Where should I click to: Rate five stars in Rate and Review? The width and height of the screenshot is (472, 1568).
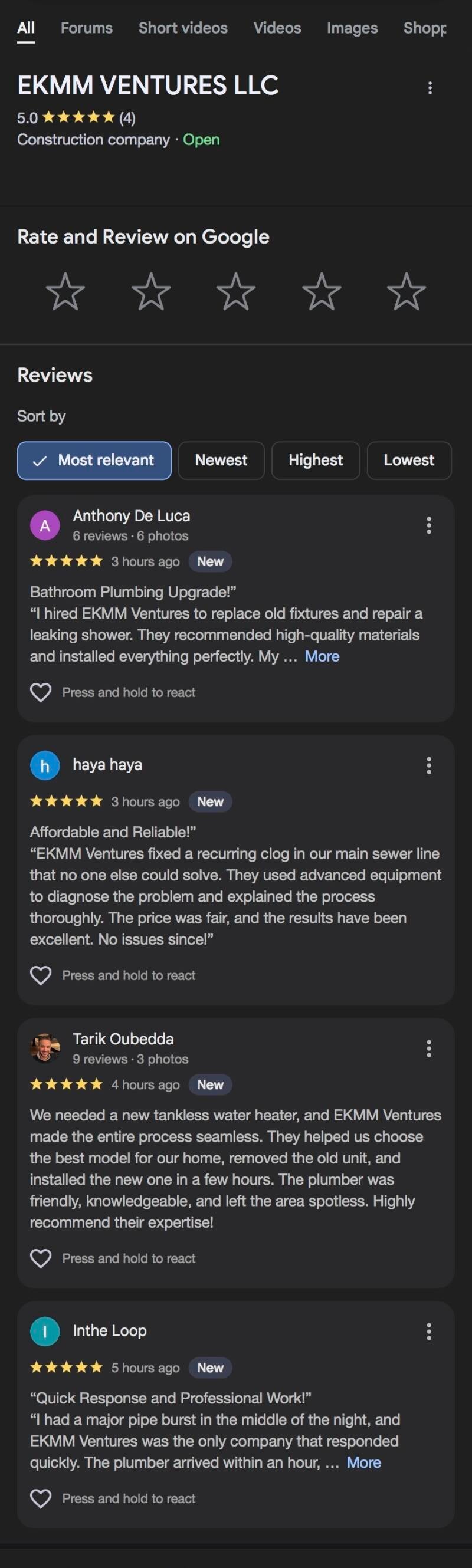(407, 291)
